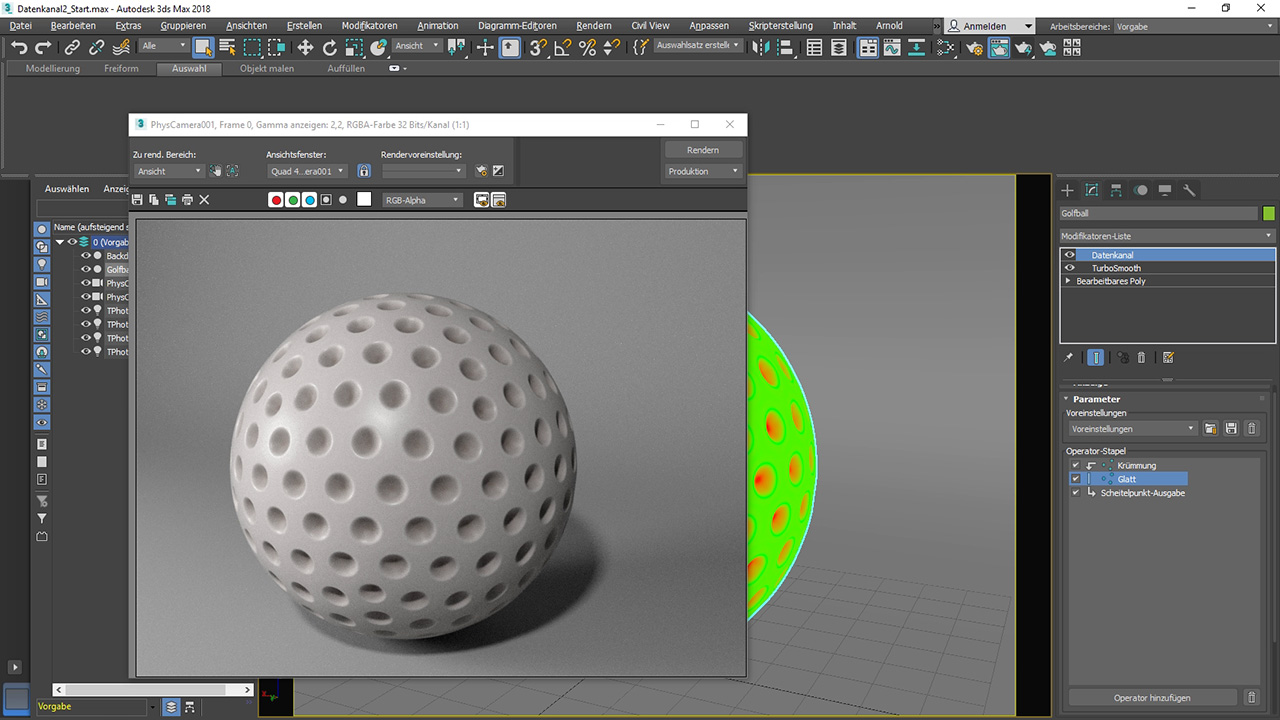Select the red channel in render window

pyautogui.click(x=276, y=200)
